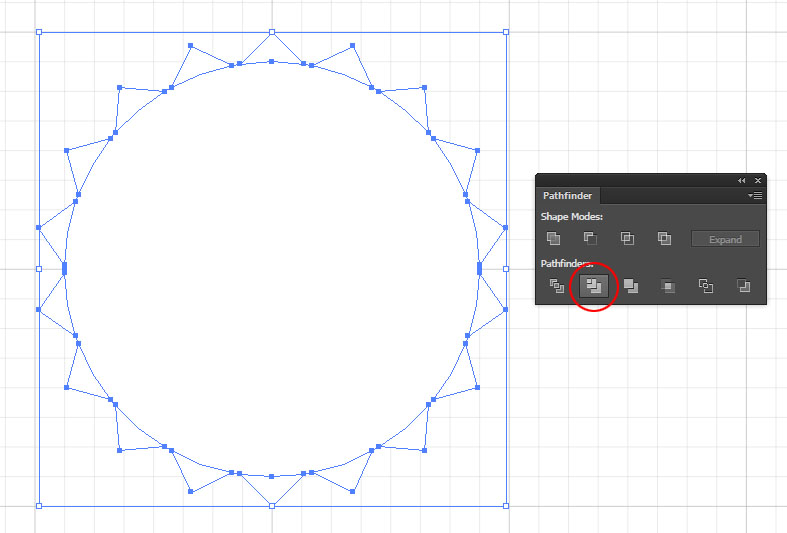Click the left-middle bounding box handle
787x533 pixels.
39,268
